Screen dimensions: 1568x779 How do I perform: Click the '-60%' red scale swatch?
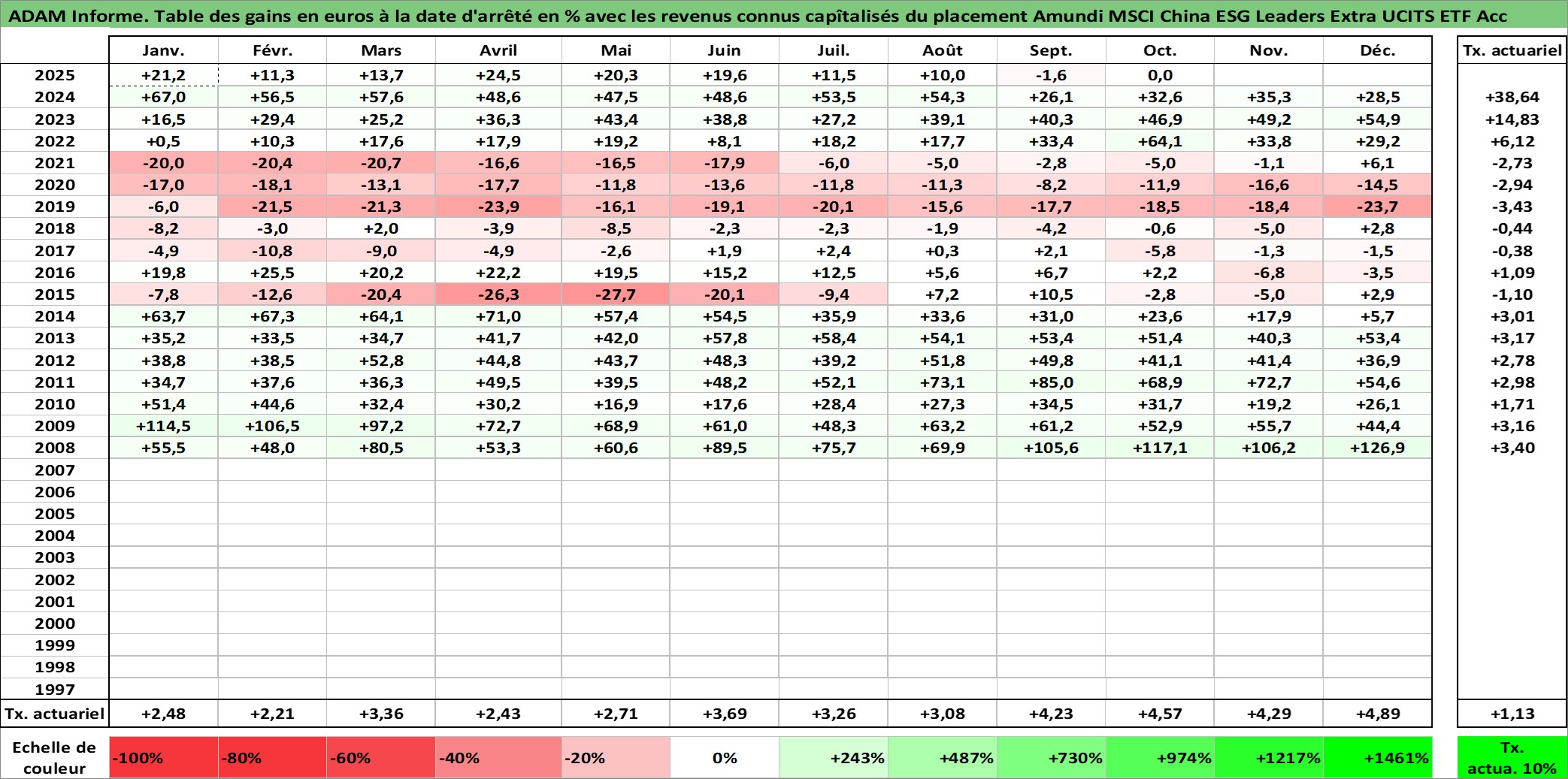pyautogui.click(x=381, y=757)
